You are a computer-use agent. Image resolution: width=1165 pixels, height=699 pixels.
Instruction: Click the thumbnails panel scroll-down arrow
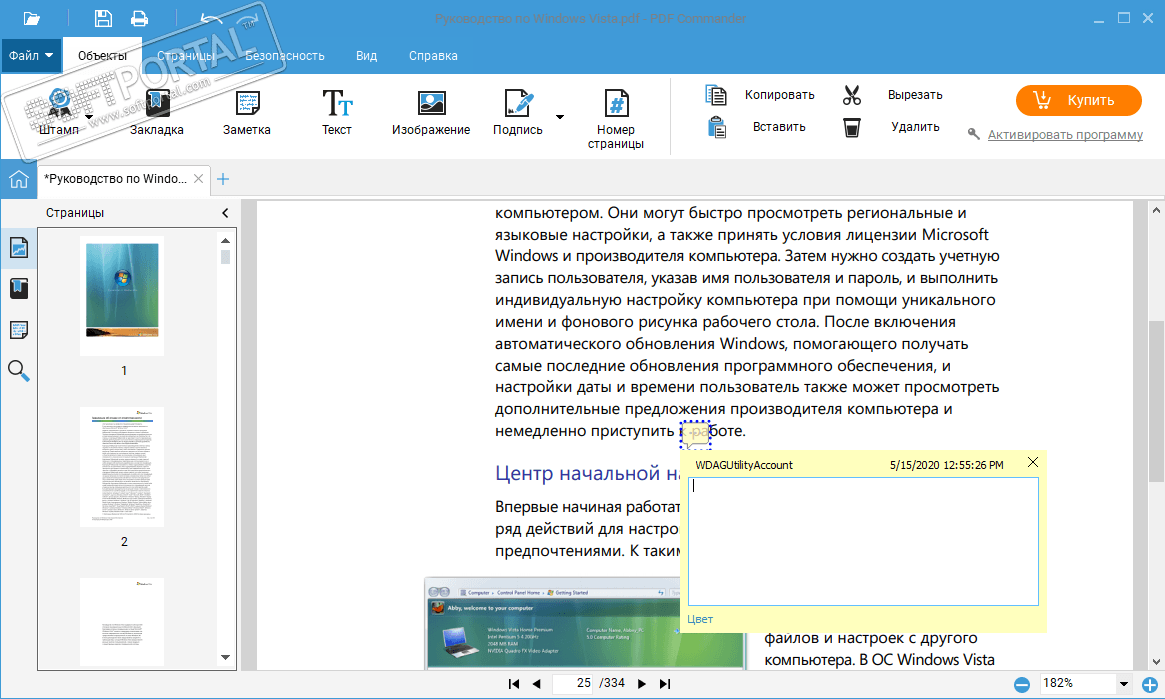click(225, 657)
